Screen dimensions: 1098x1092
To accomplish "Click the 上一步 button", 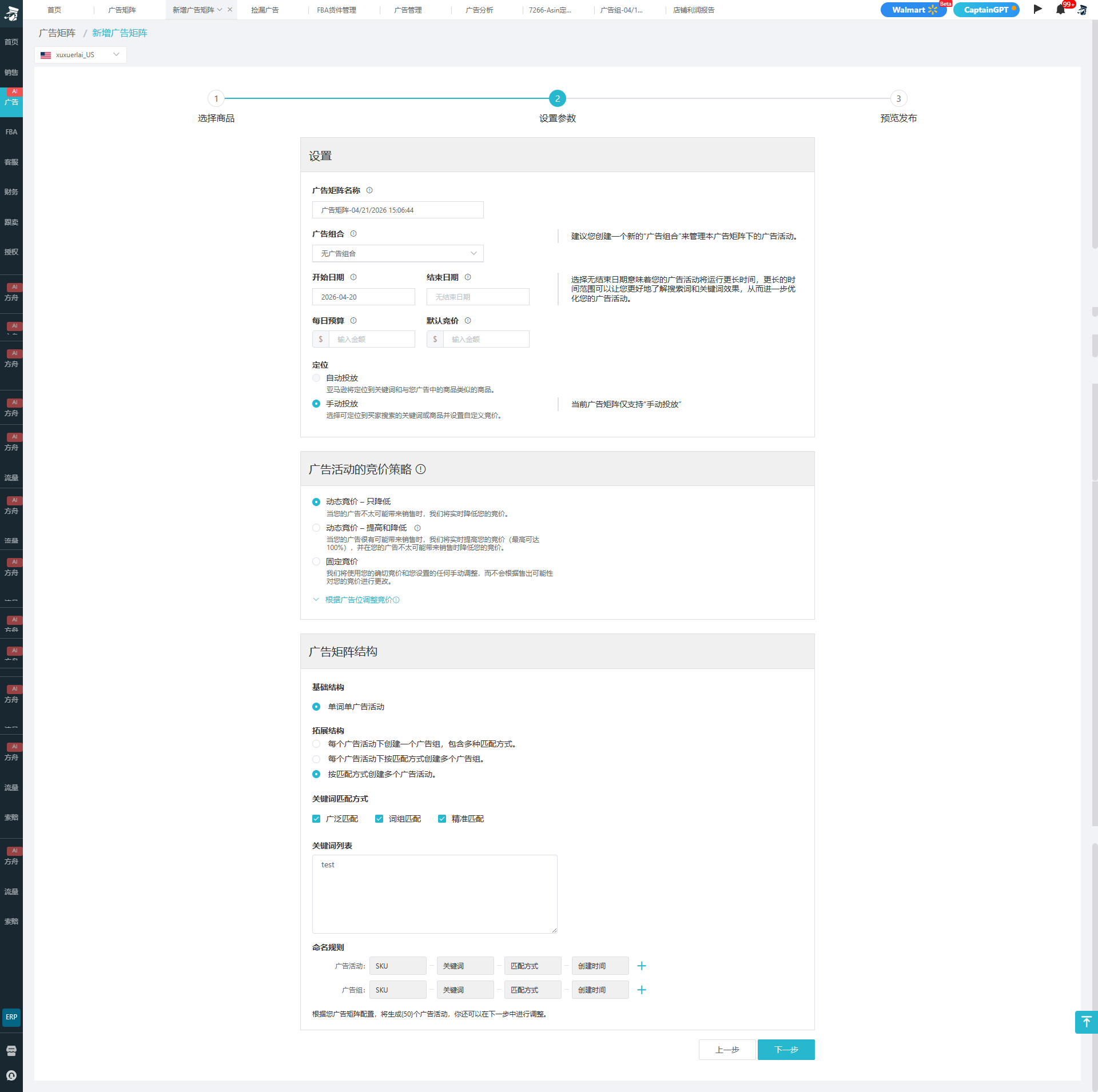I will click(727, 1050).
